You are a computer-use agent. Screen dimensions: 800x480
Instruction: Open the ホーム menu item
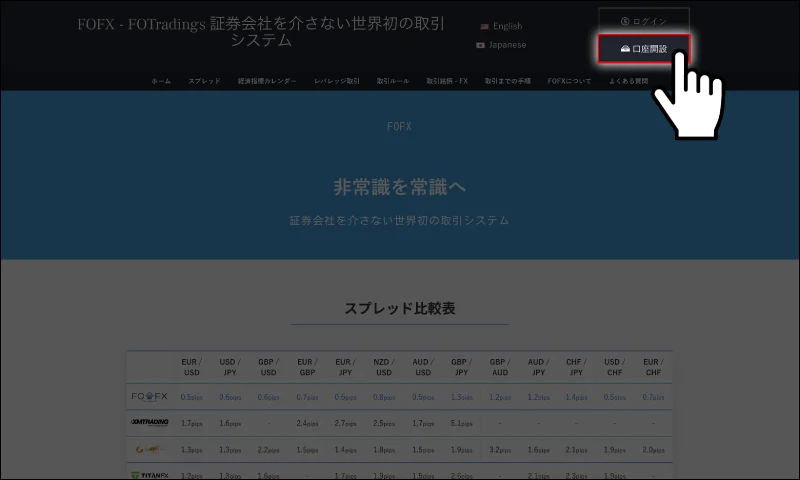tap(161, 80)
